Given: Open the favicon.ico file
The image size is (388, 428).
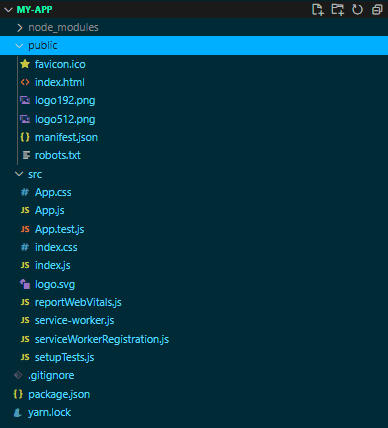Looking at the screenshot, I should pos(60,64).
